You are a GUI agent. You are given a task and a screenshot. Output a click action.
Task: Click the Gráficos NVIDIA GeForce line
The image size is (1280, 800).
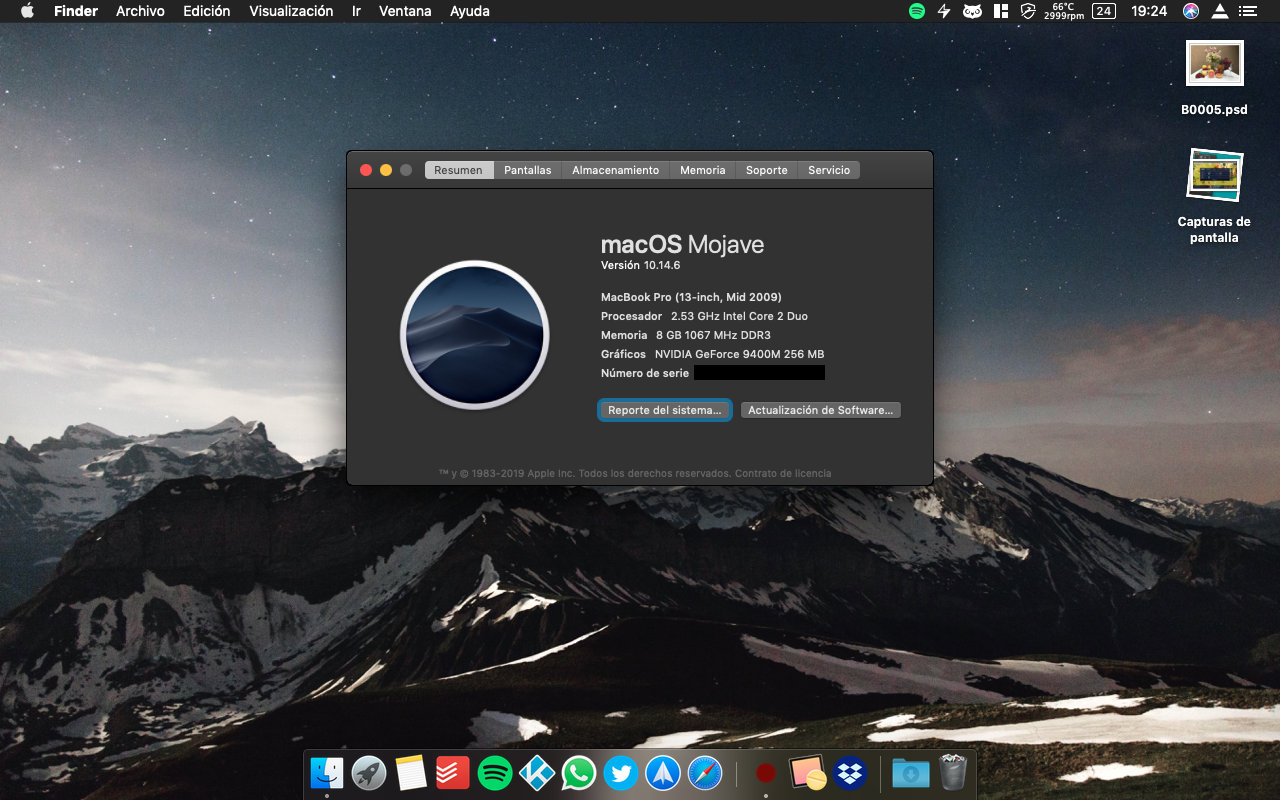712,354
